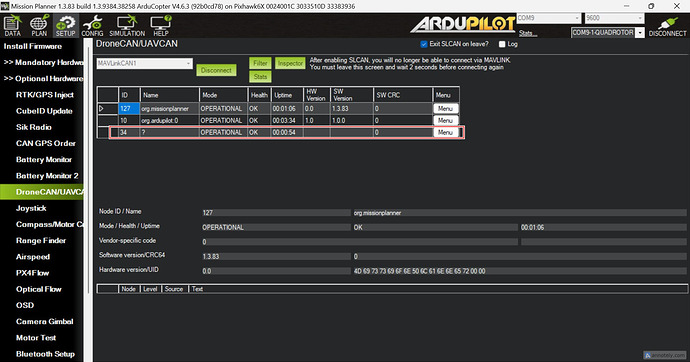Open the 9600 baud rate dropdown
Image resolution: width=690 pixels, height=362 pixels.
tap(614, 18)
